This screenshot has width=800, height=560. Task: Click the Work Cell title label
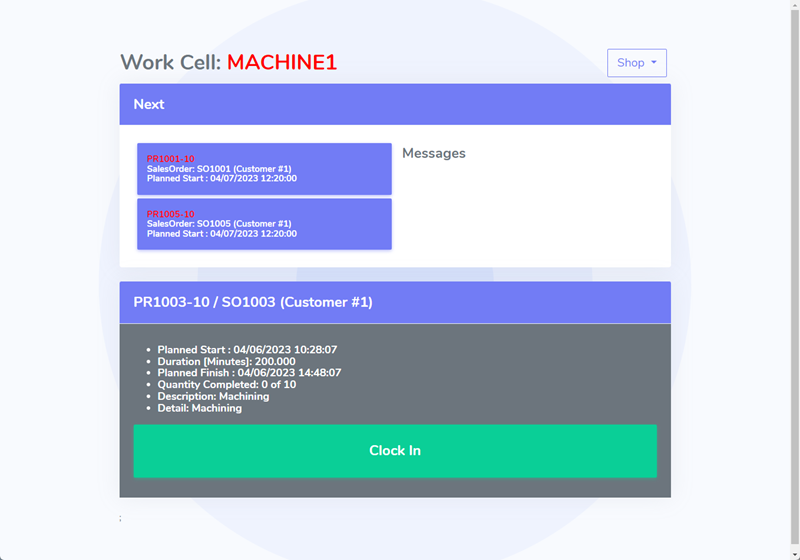pos(170,62)
